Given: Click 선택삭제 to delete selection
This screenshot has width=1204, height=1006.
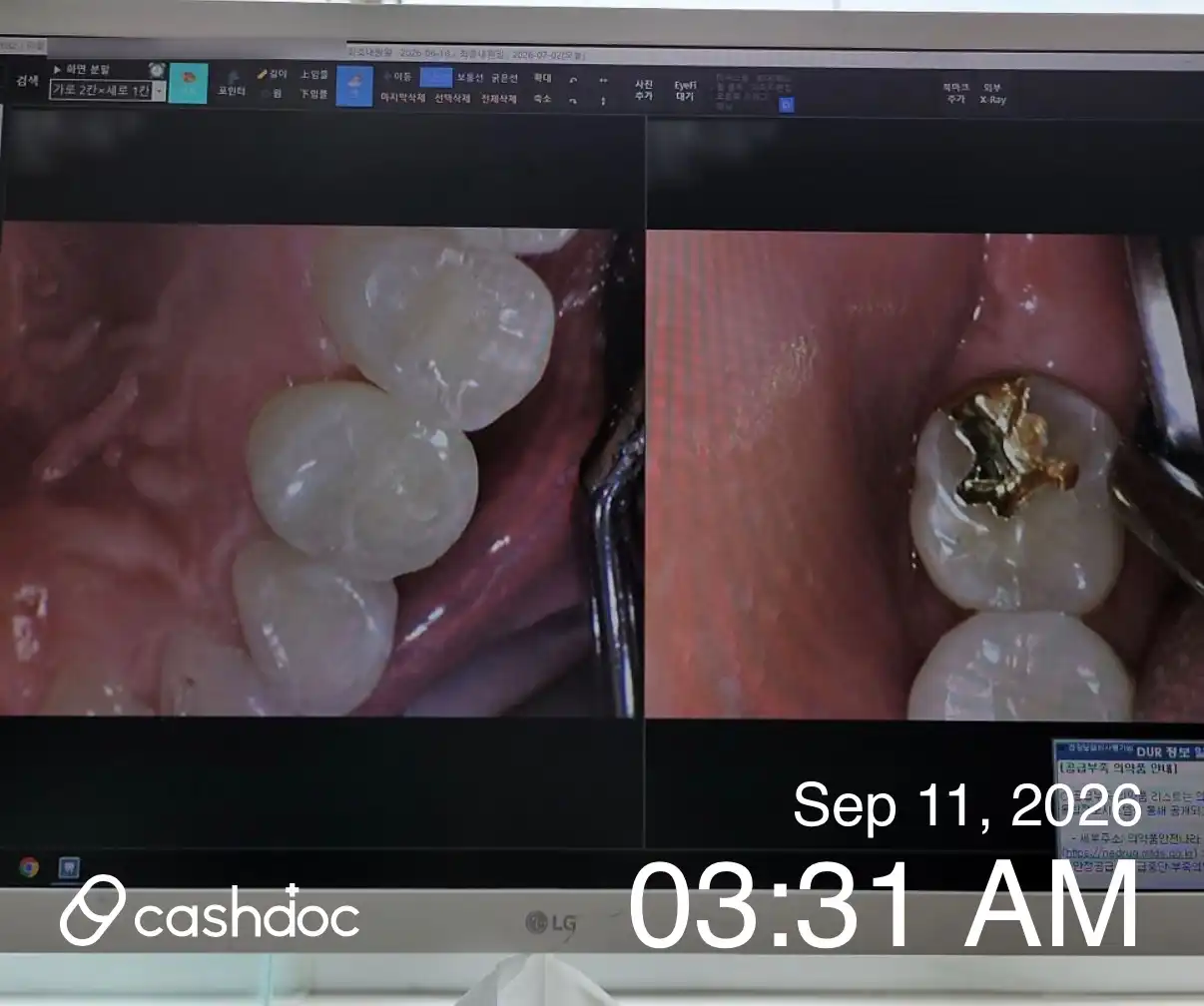Looking at the screenshot, I should [x=451, y=98].
